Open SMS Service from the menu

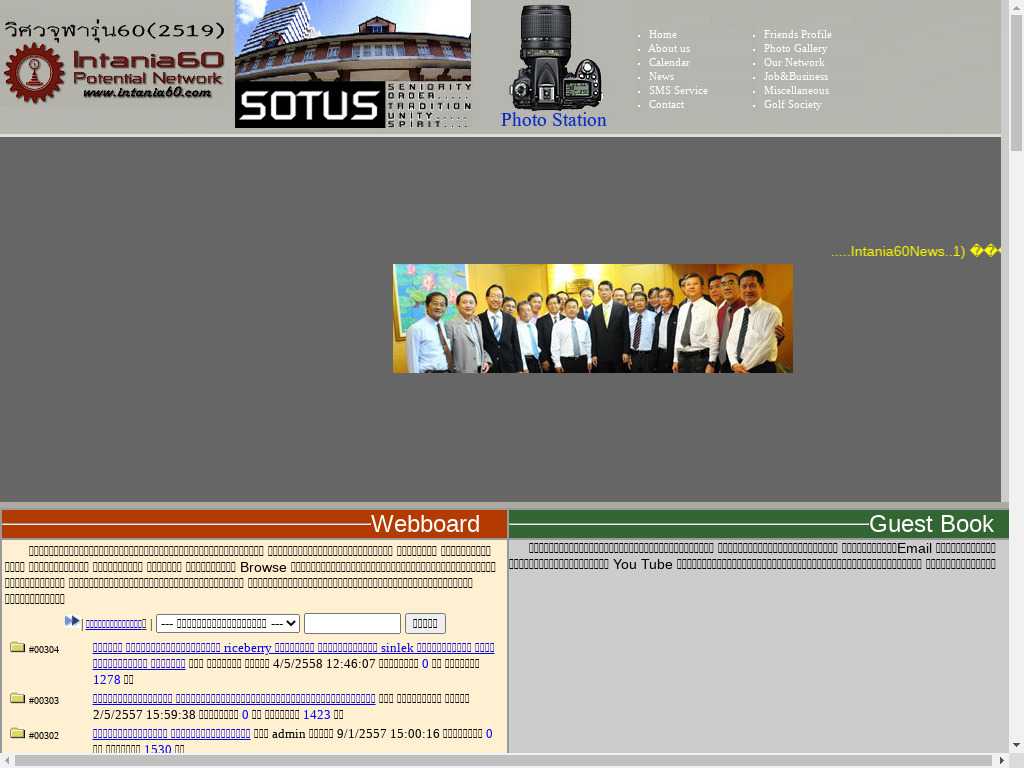click(x=678, y=90)
